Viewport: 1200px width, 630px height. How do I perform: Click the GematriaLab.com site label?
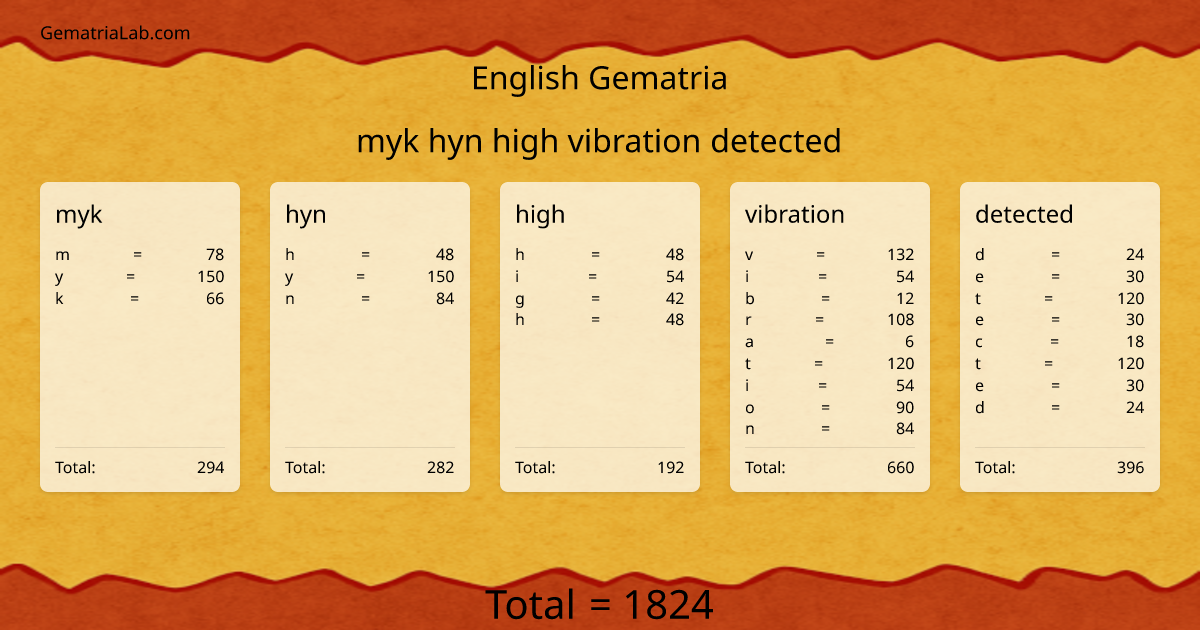(115, 33)
